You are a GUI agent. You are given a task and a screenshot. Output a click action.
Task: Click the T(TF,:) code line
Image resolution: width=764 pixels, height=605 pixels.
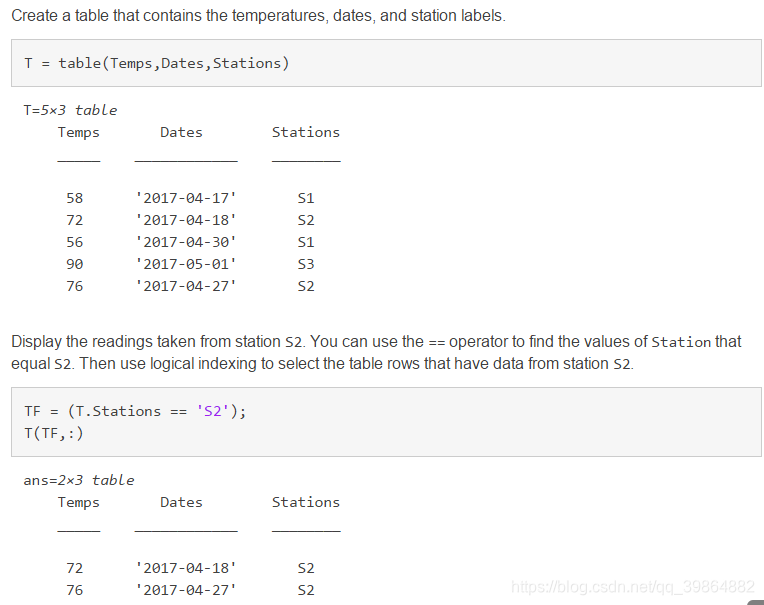54,433
